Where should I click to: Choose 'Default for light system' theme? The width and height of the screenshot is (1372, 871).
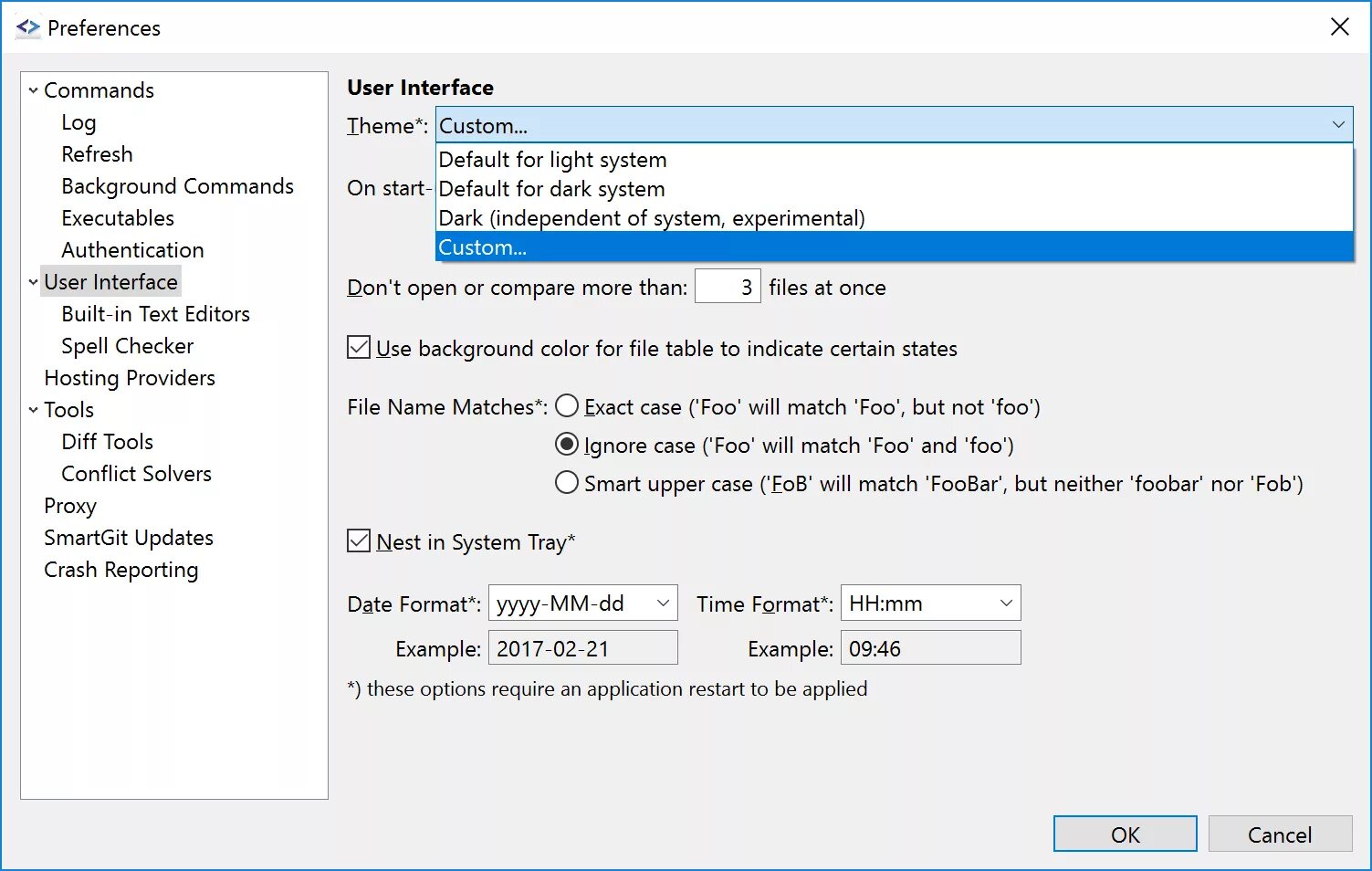click(895, 160)
